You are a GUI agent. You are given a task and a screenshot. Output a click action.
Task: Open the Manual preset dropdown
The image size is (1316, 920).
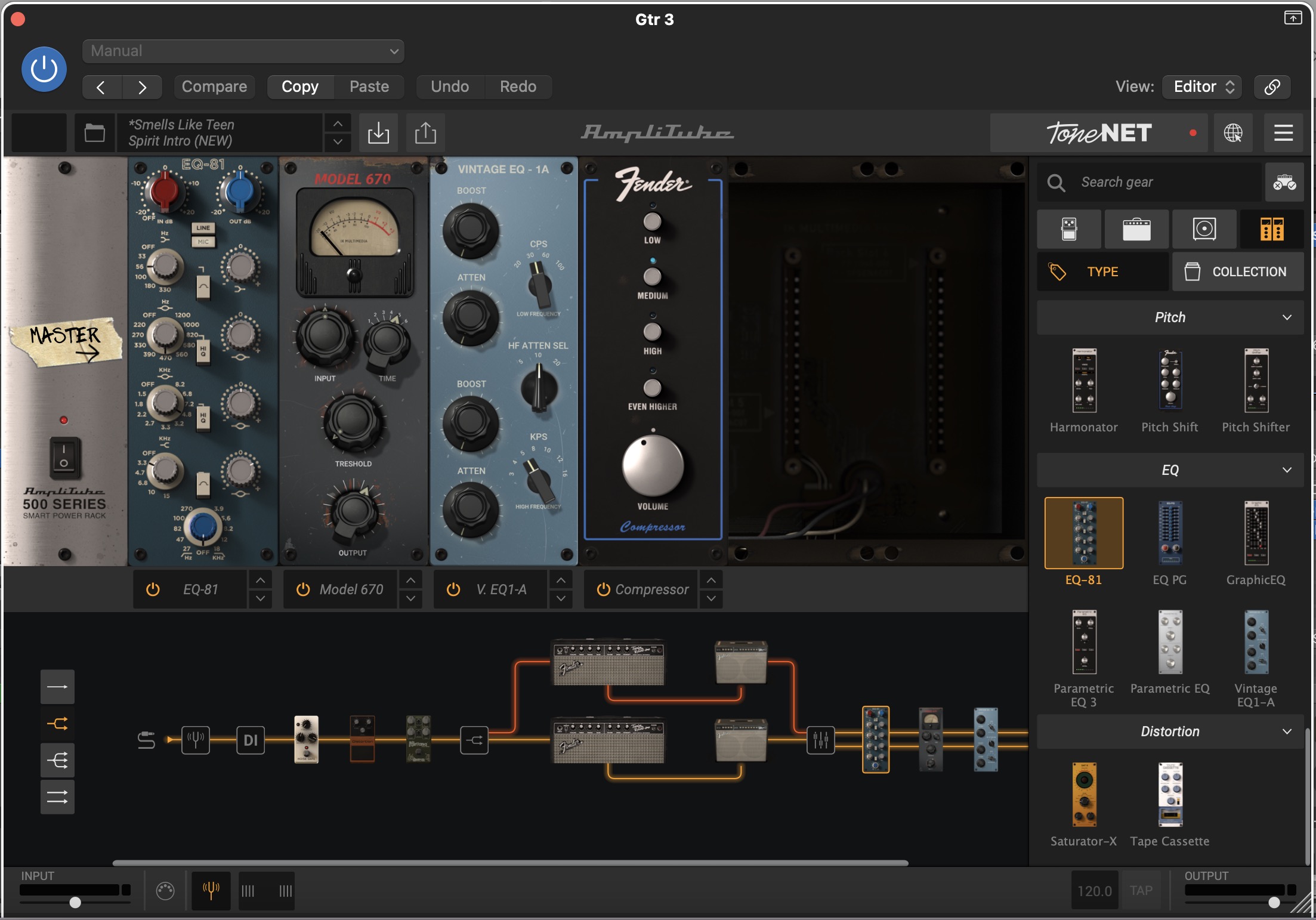click(x=243, y=51)
